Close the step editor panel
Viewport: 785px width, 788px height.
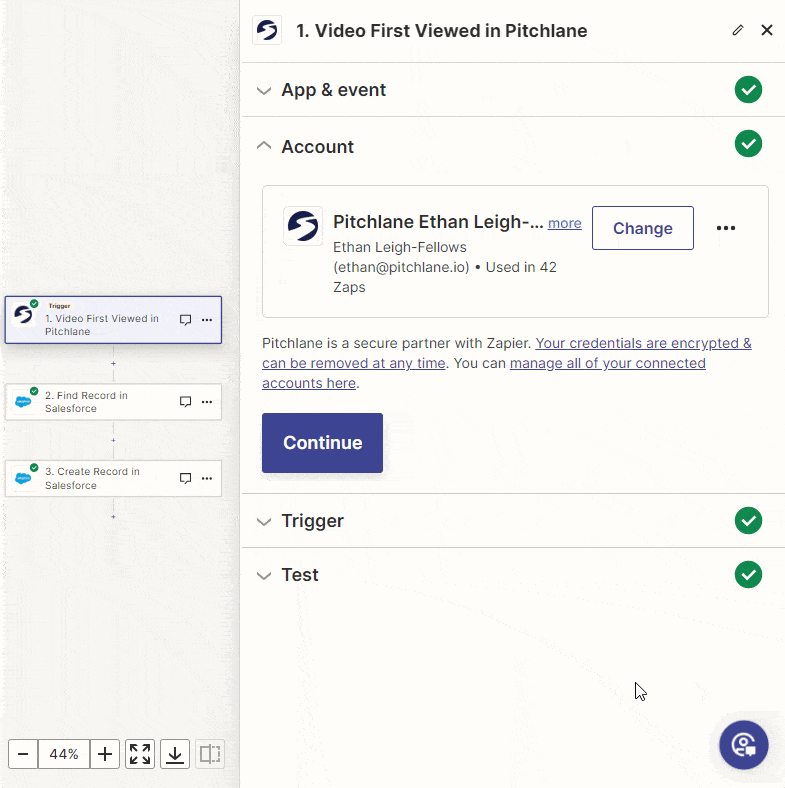(x=767, y=31)
